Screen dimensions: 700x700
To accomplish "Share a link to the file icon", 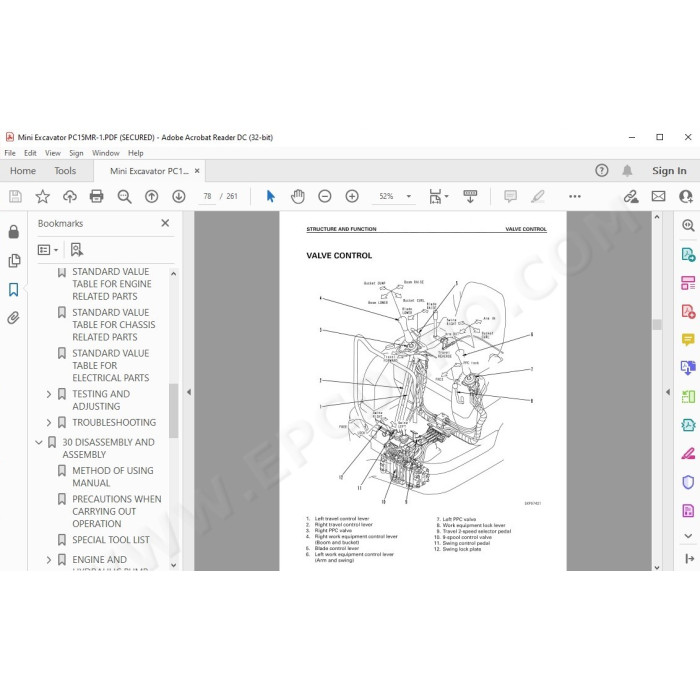I will pyautogui.click(x=631, y=196).
